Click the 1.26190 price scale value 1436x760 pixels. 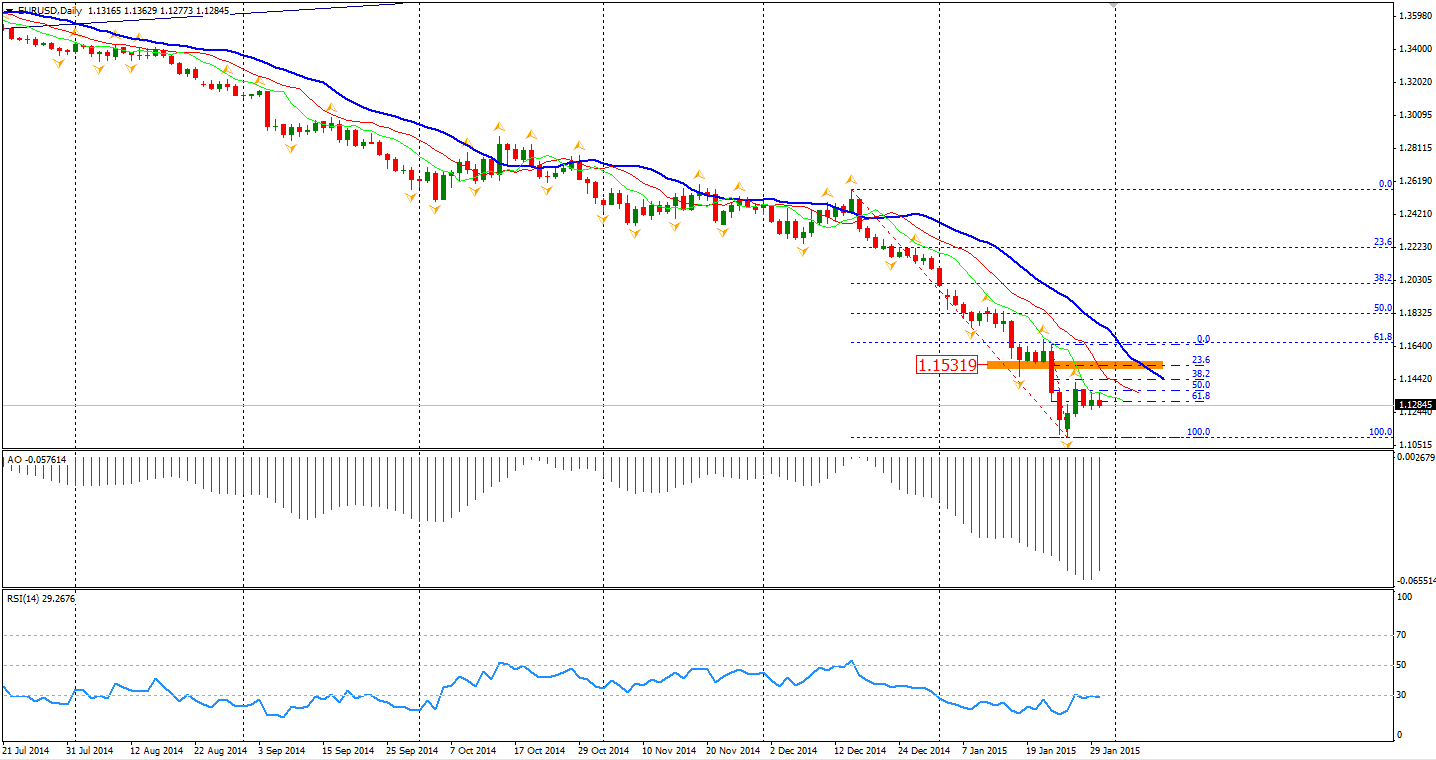click(1414, 181)
